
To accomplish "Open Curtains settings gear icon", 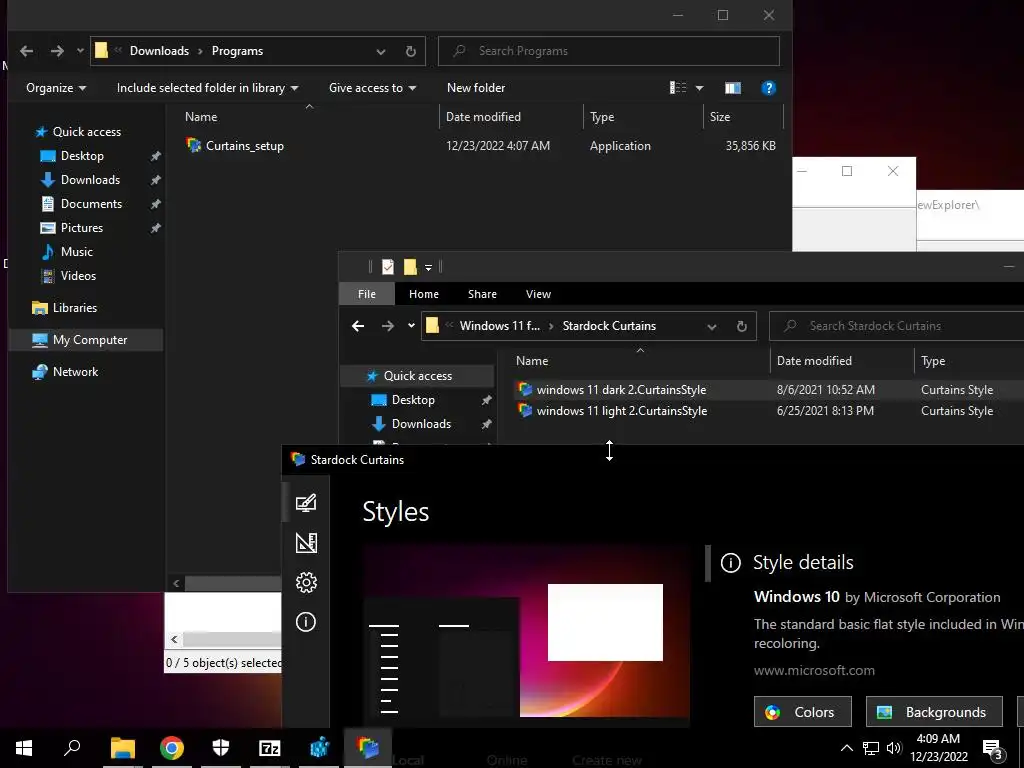I will coord(306,582).
